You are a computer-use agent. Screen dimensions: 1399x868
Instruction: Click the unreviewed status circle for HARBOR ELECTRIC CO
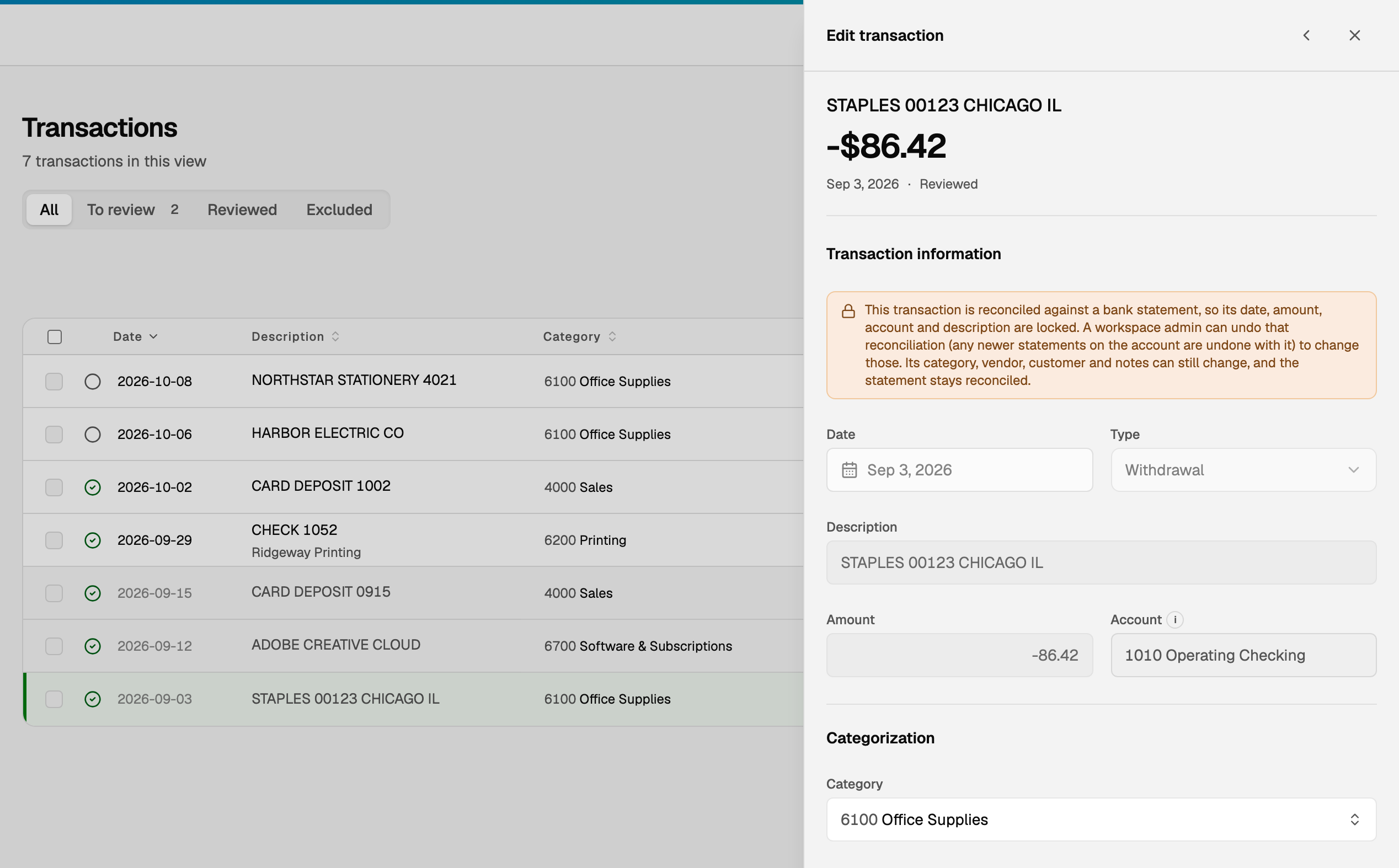(x=93, y=435)
